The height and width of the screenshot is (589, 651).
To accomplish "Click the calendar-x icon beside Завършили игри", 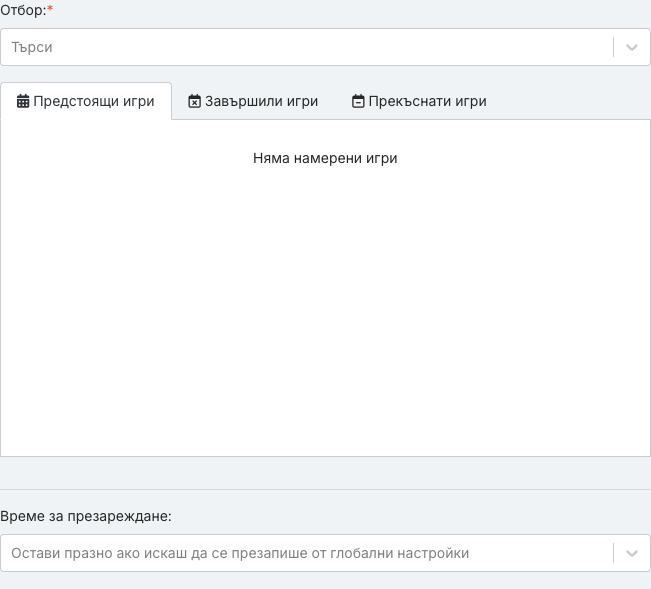I will click(194, 101).
